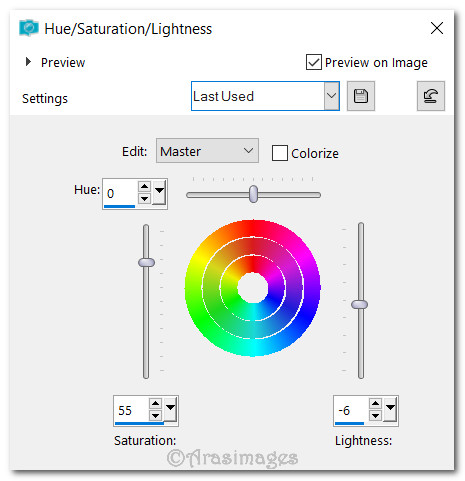Click the horizontal Hue slider handle
This screenshot has height=481, width=465.
pos(254,194)
